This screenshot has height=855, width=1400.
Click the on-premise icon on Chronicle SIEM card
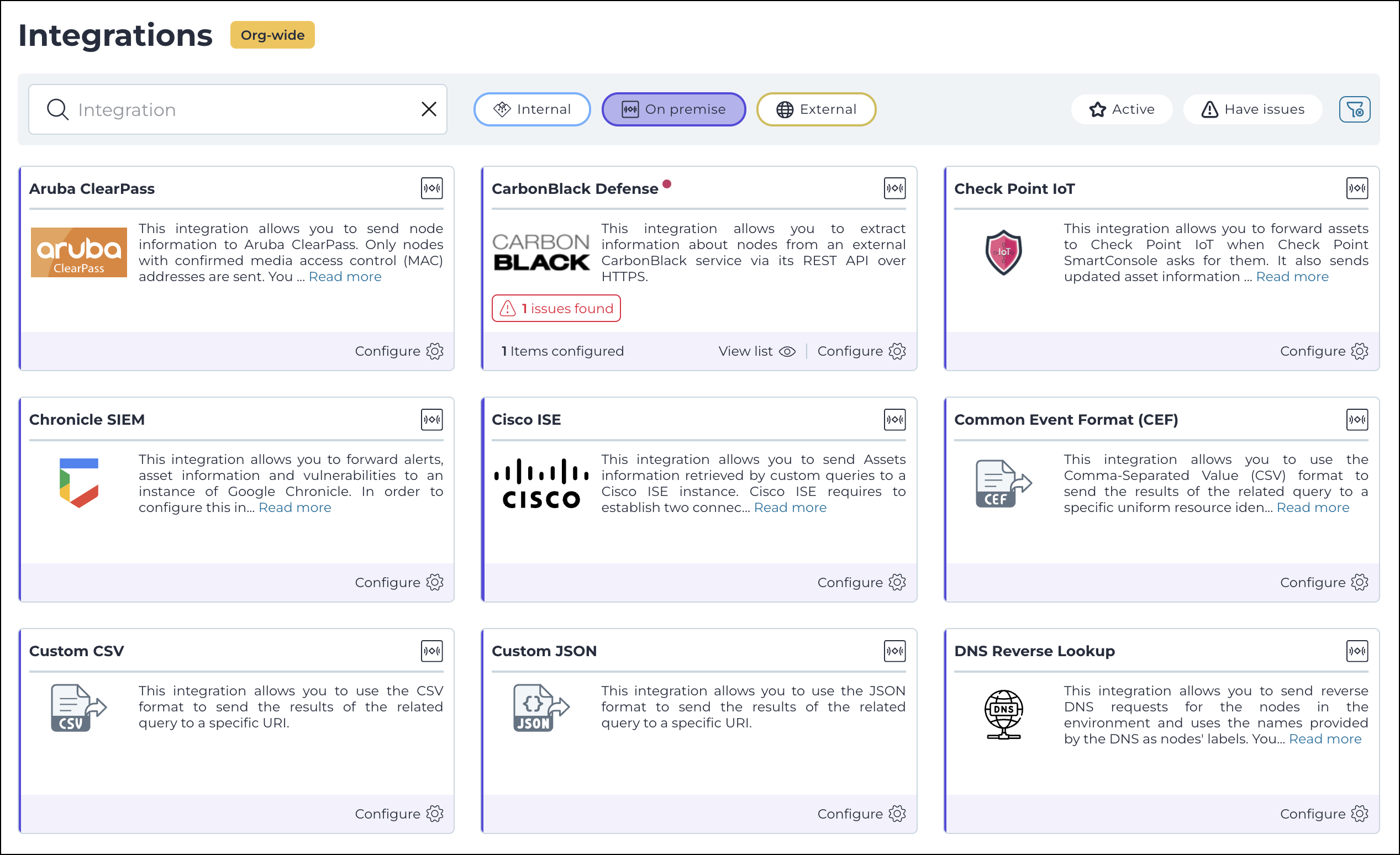coord(432,419)
